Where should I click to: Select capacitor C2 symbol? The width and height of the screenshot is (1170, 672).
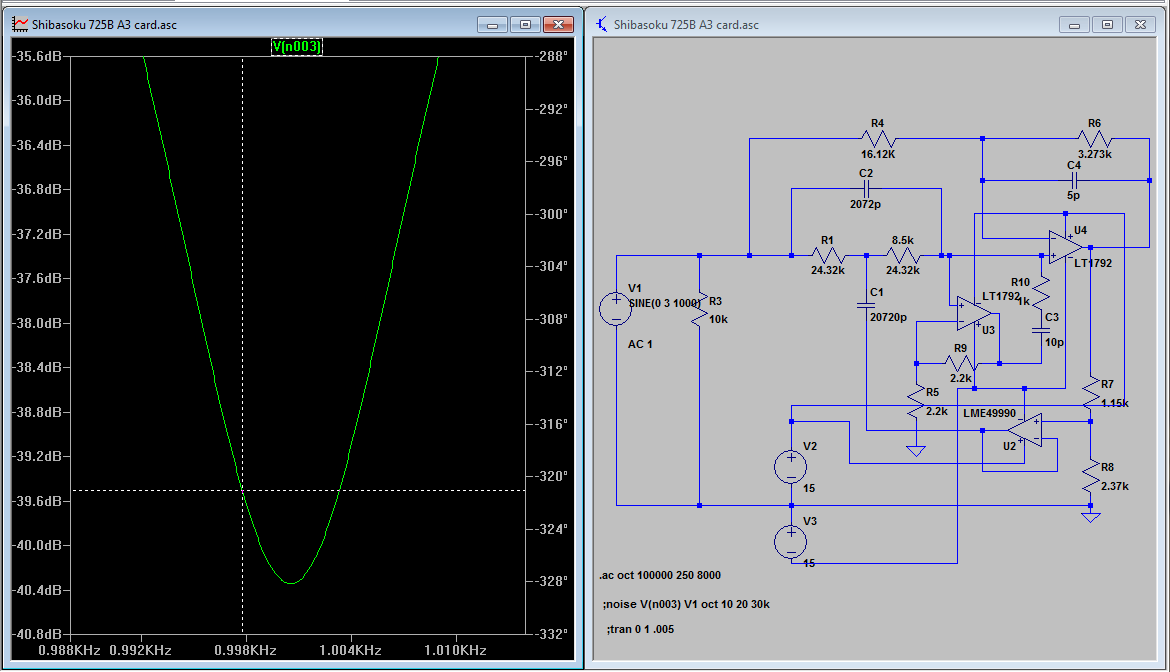(x=866, y=189)
